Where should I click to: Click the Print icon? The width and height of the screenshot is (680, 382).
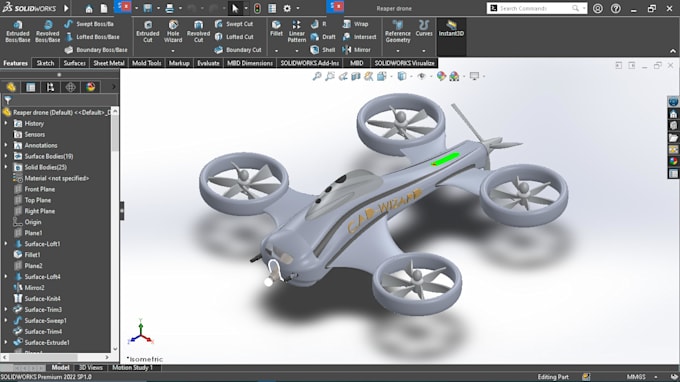click(x=170, y=8)
